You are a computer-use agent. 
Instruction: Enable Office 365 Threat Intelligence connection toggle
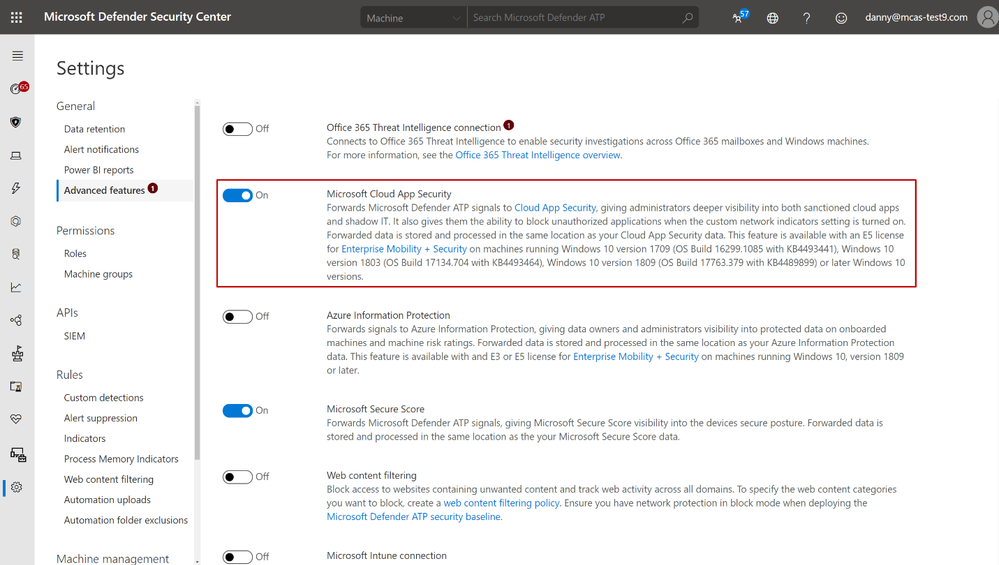point(238,129)
